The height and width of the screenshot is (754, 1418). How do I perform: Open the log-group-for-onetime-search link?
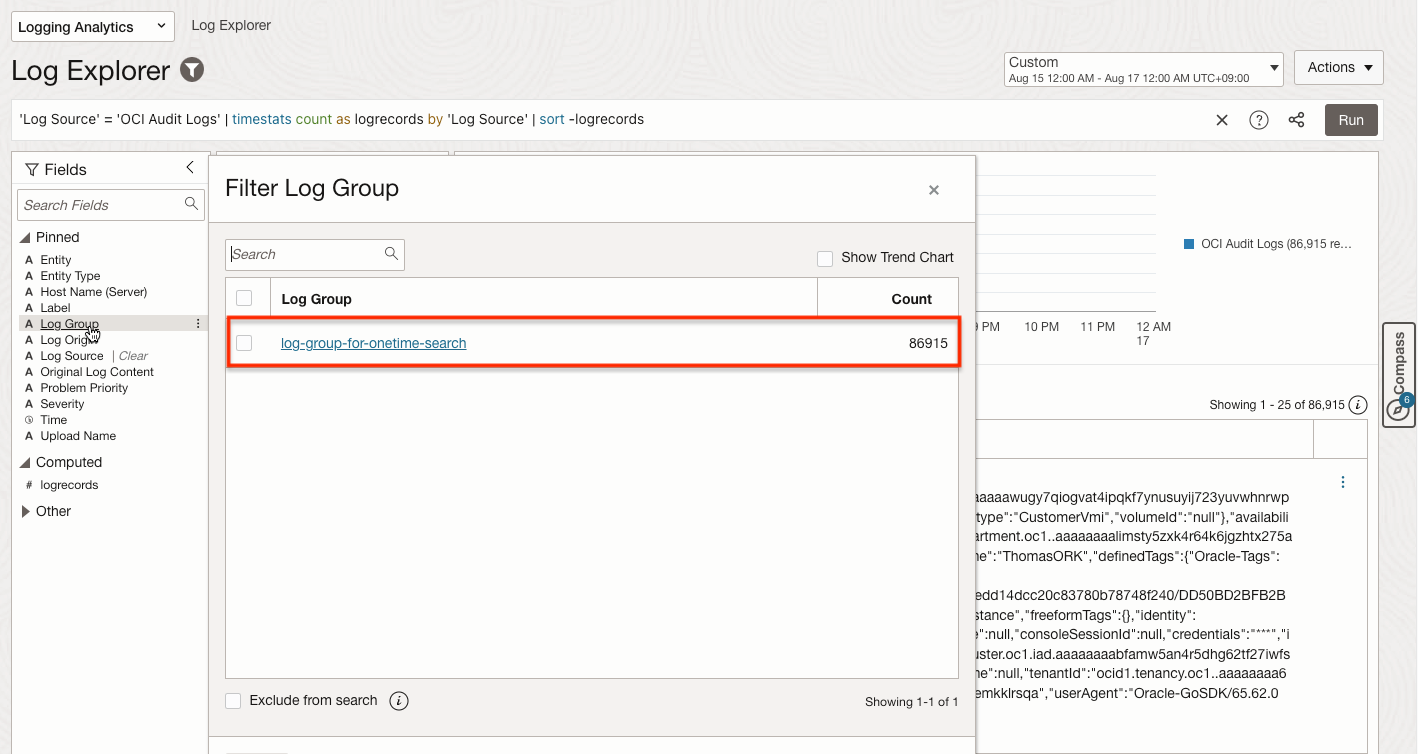pyautogui.click(x=373, y=343)
